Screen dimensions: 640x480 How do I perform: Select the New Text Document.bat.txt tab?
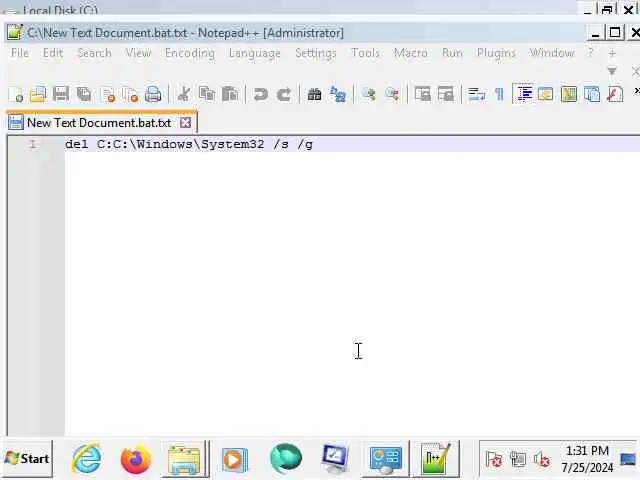tap(99, 122)
